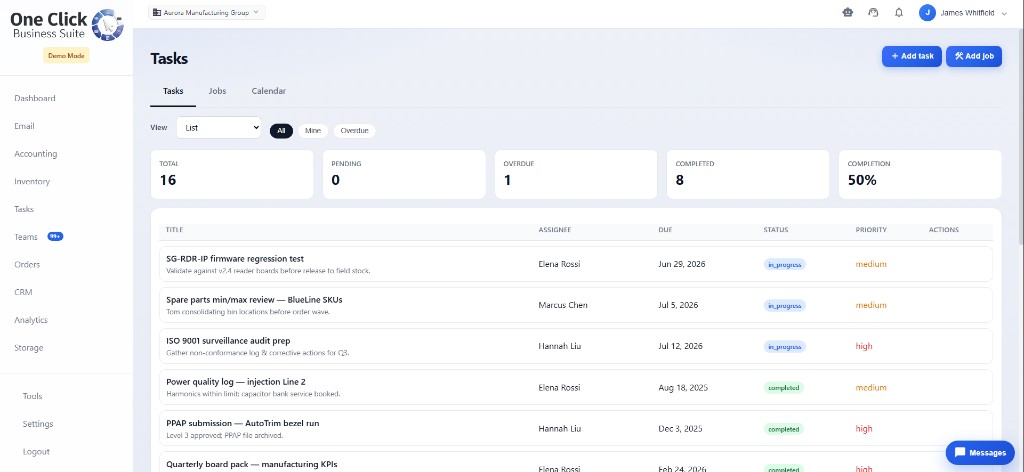
Task: Click Marcus Chen assignee name
Action: (563, 305)
